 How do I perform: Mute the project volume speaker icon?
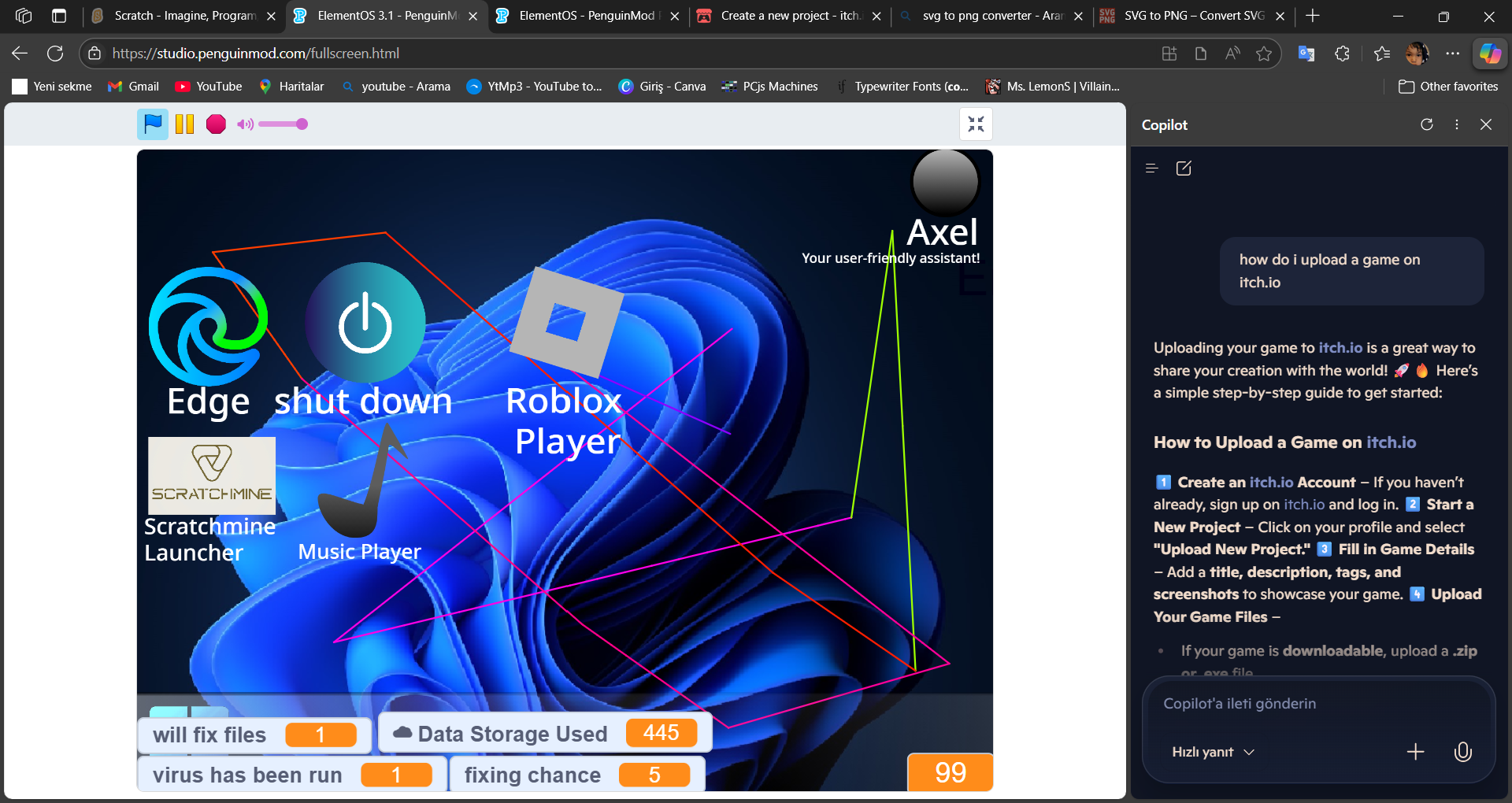click(x=245, y=124)
